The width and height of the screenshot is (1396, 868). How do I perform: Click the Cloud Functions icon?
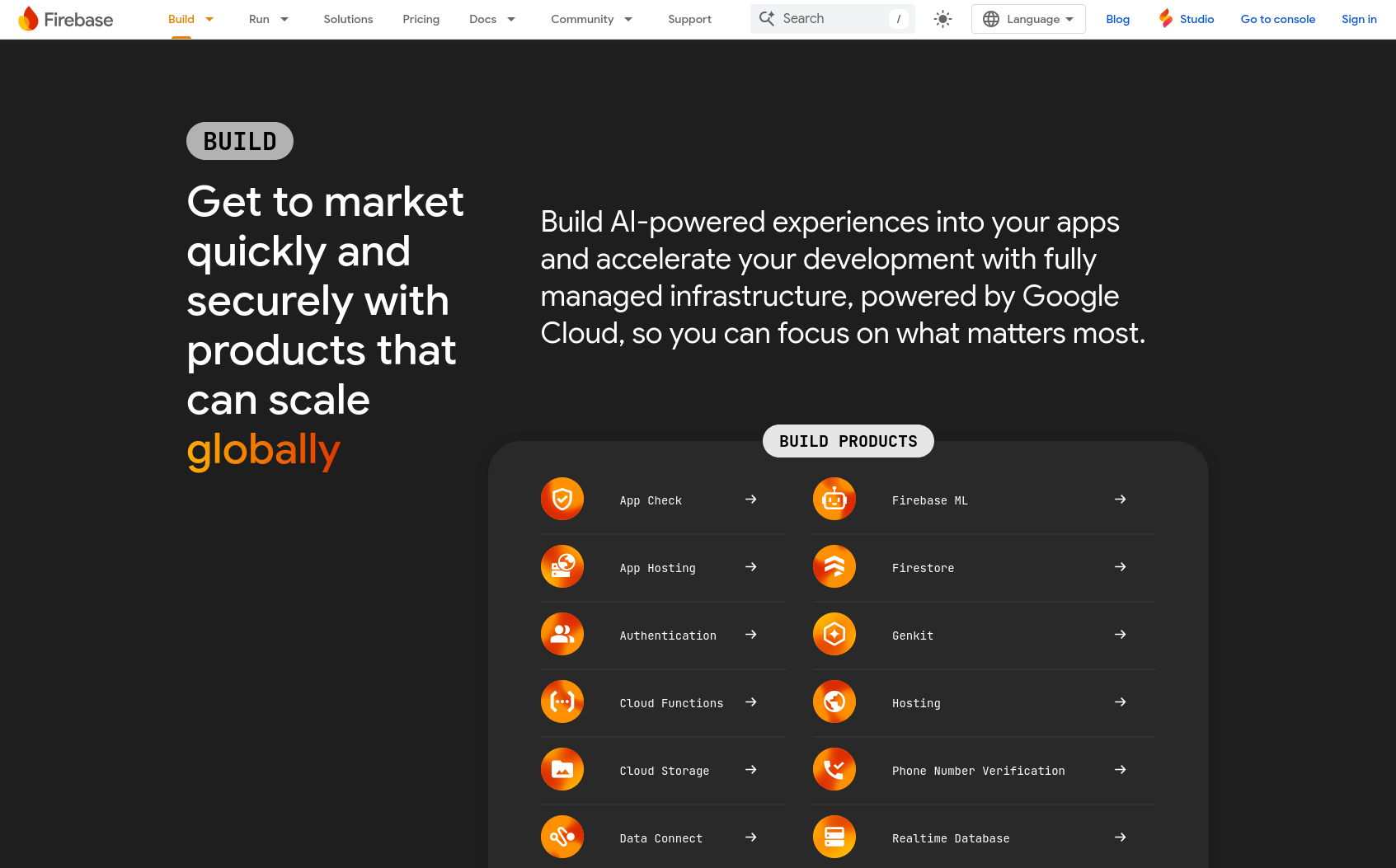point(562,702)
